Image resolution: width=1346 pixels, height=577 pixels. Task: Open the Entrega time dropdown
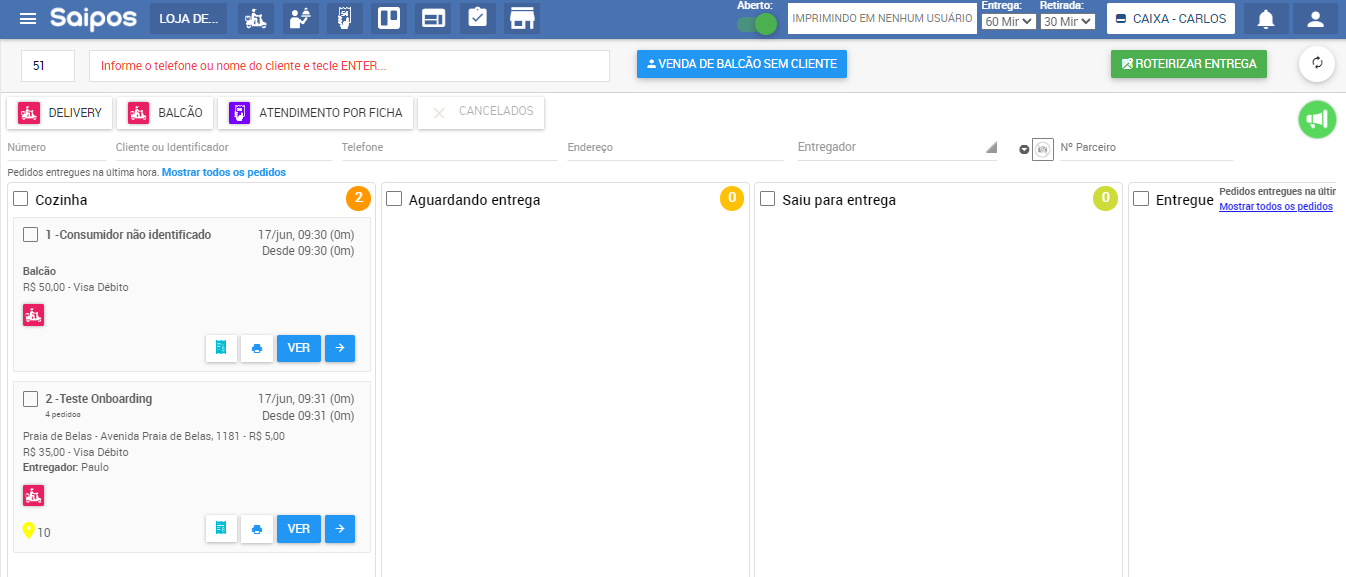point(1008,21)
